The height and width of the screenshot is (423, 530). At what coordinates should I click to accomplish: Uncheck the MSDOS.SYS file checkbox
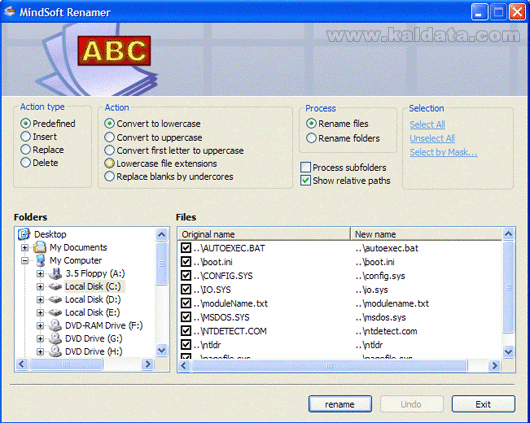(186, 317)
